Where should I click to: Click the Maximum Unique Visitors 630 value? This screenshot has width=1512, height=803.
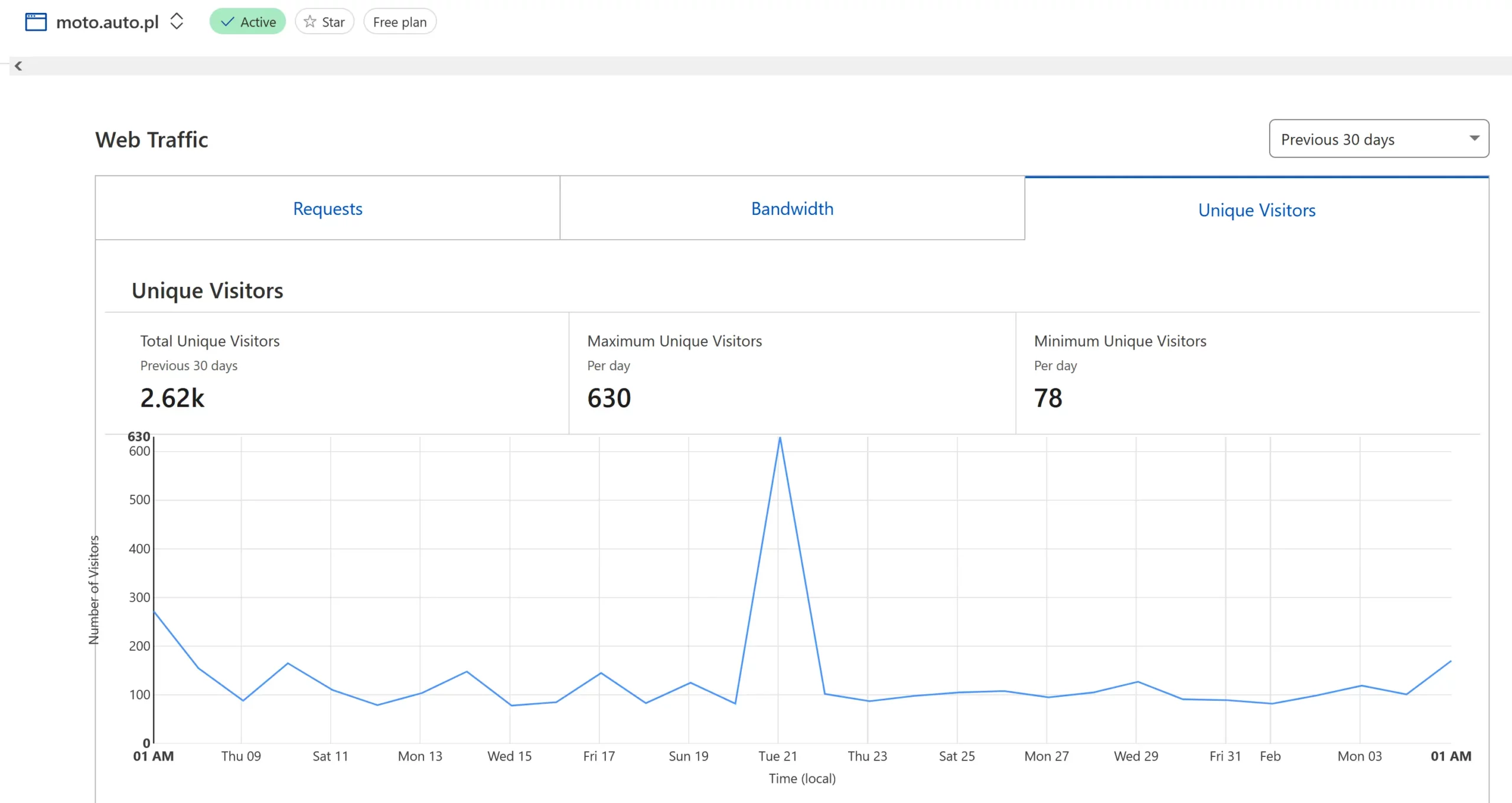pos(609,398)
